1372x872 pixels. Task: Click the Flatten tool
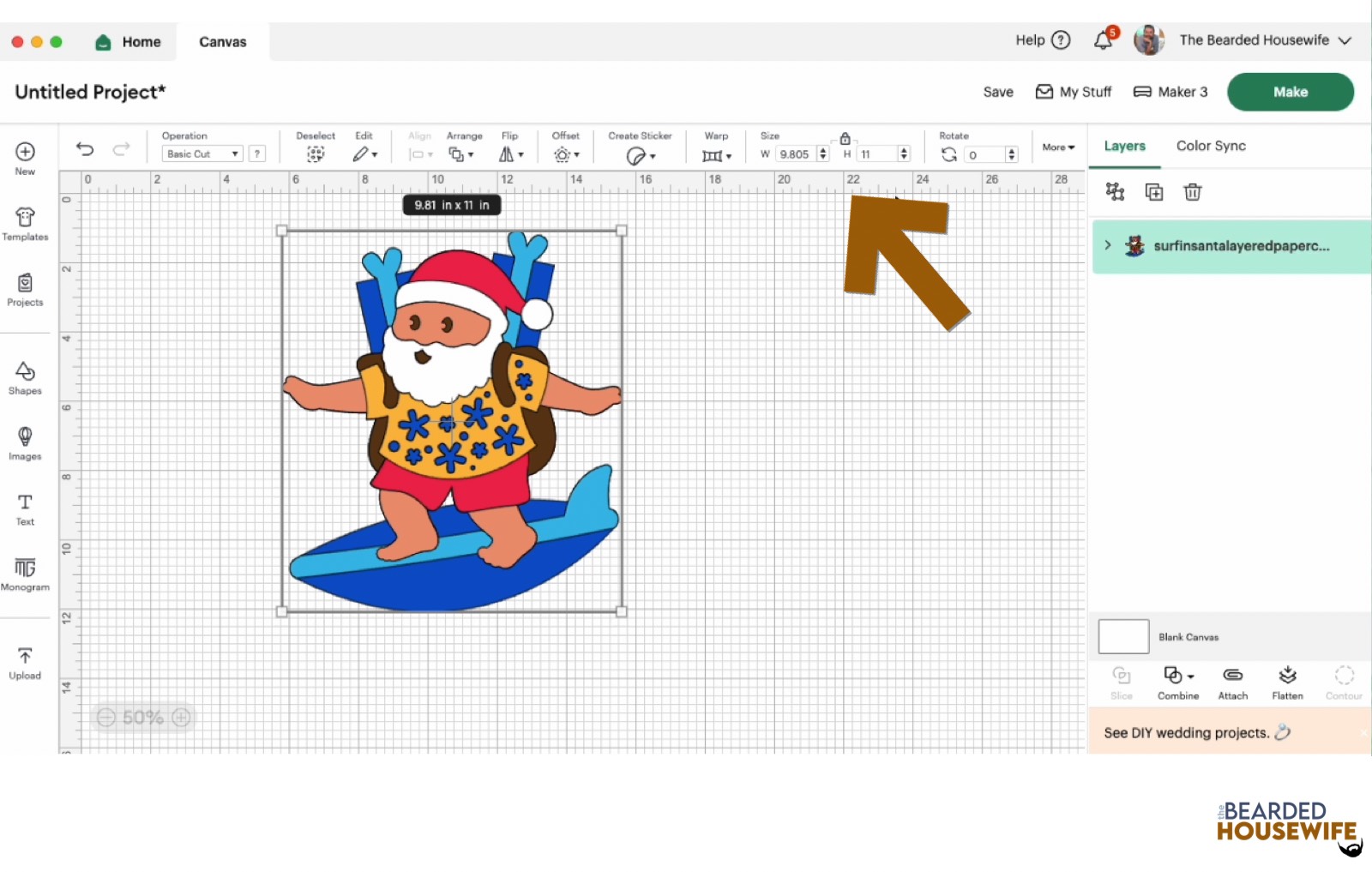[1287, 683]
